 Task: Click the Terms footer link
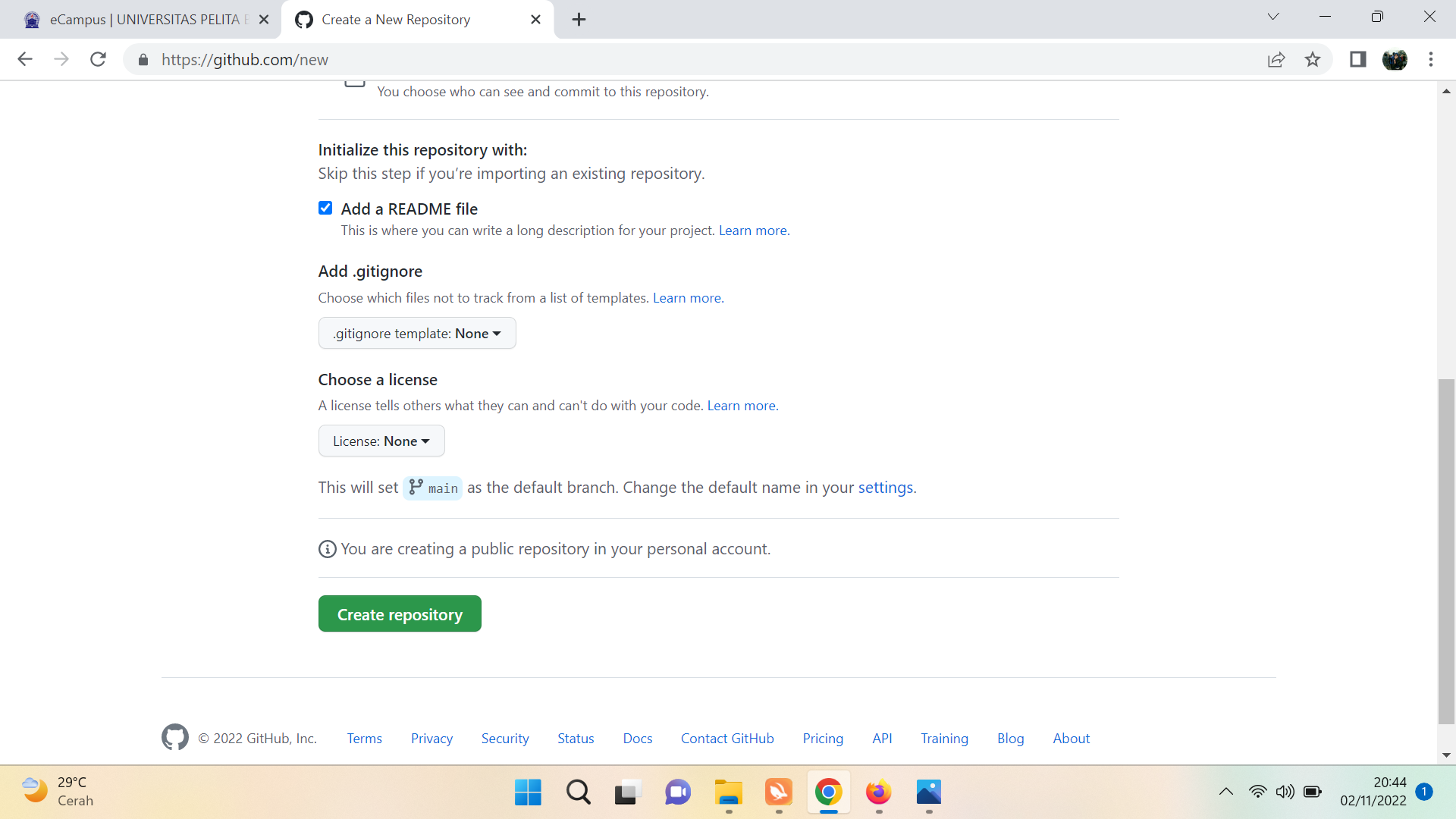(365, 739)
